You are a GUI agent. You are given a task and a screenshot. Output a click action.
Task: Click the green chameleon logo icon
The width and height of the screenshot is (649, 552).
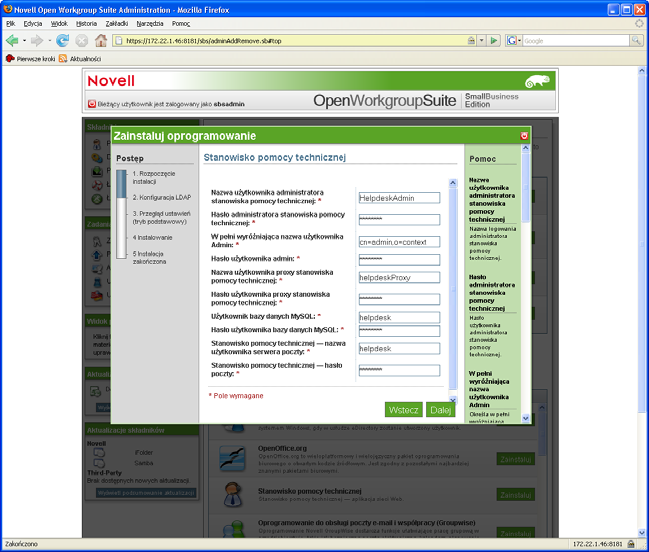point(537,81)
